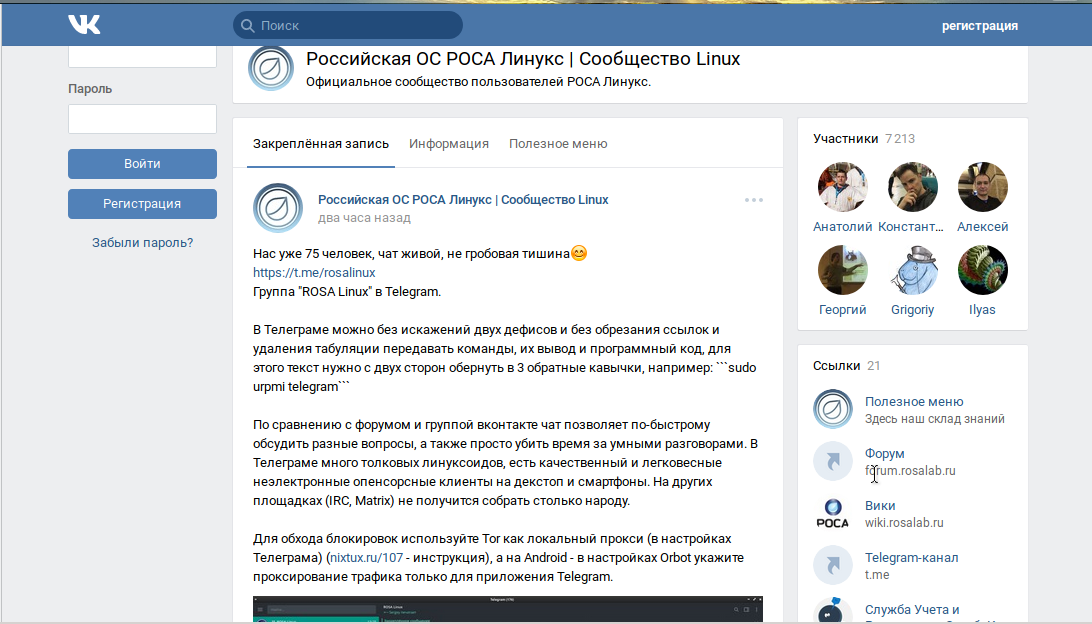Viewport: 1092px width, 624px height.
Task: Open the Служба Учета и text link
Action: 912,609
